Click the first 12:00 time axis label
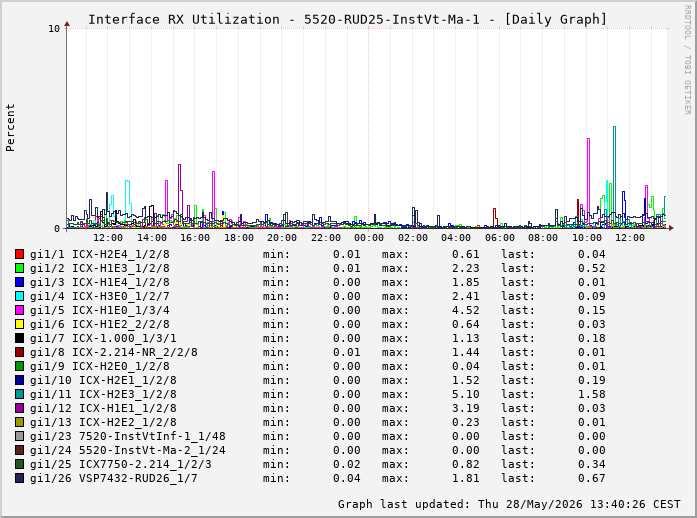This screenshot has height=518, width=697. pos(108,238)
